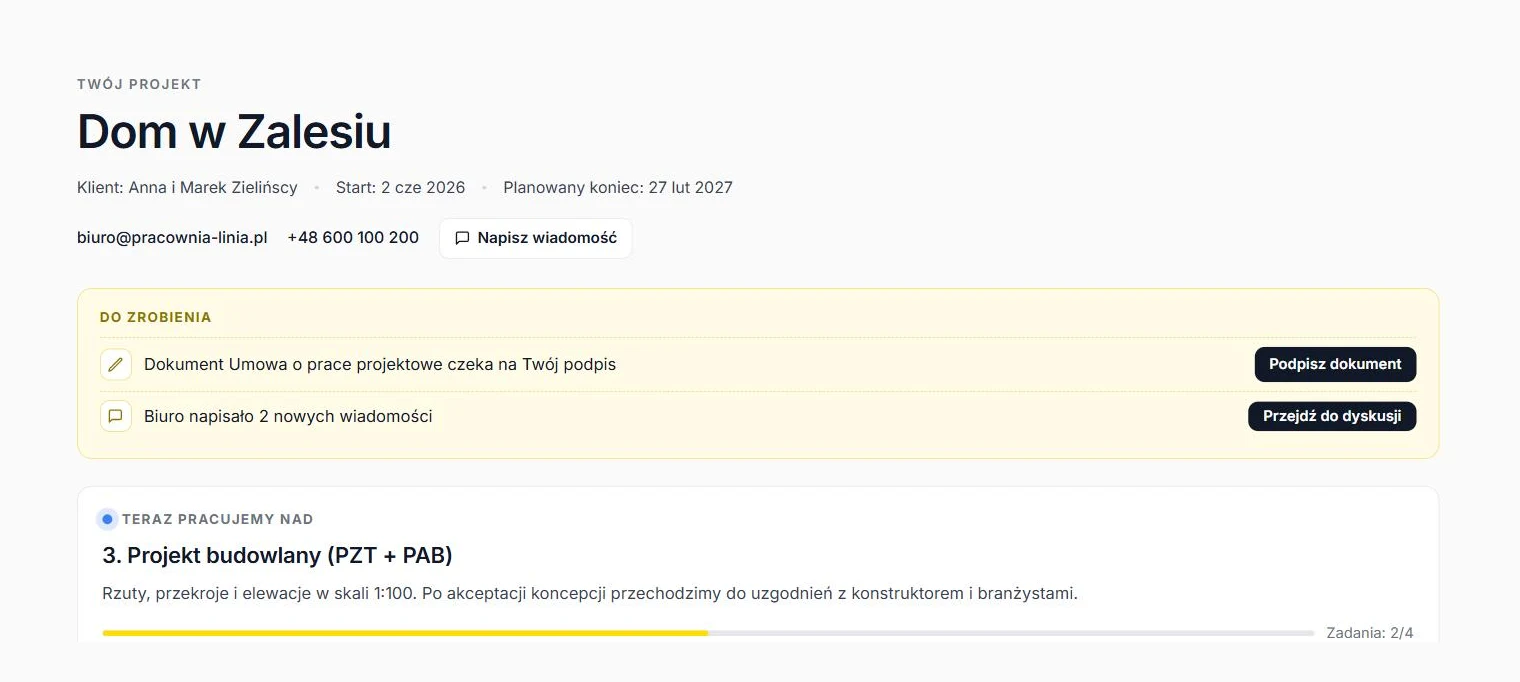Click the Start: 2 cze 2026 date
The image size is (1520, 682).
click(x=400, y=187)
